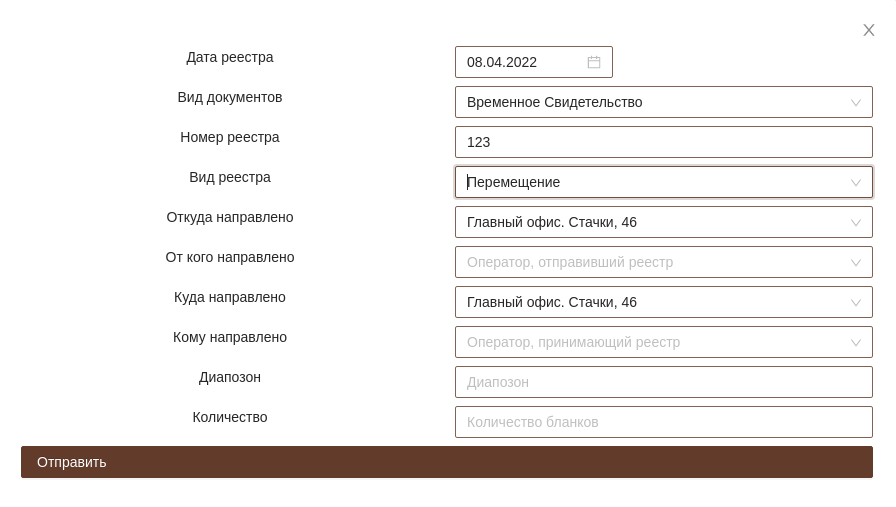Screen dimensions: 896x507
Task: Expand the Вид документов dropdown arrow
Action: click(x=856, y=102)
